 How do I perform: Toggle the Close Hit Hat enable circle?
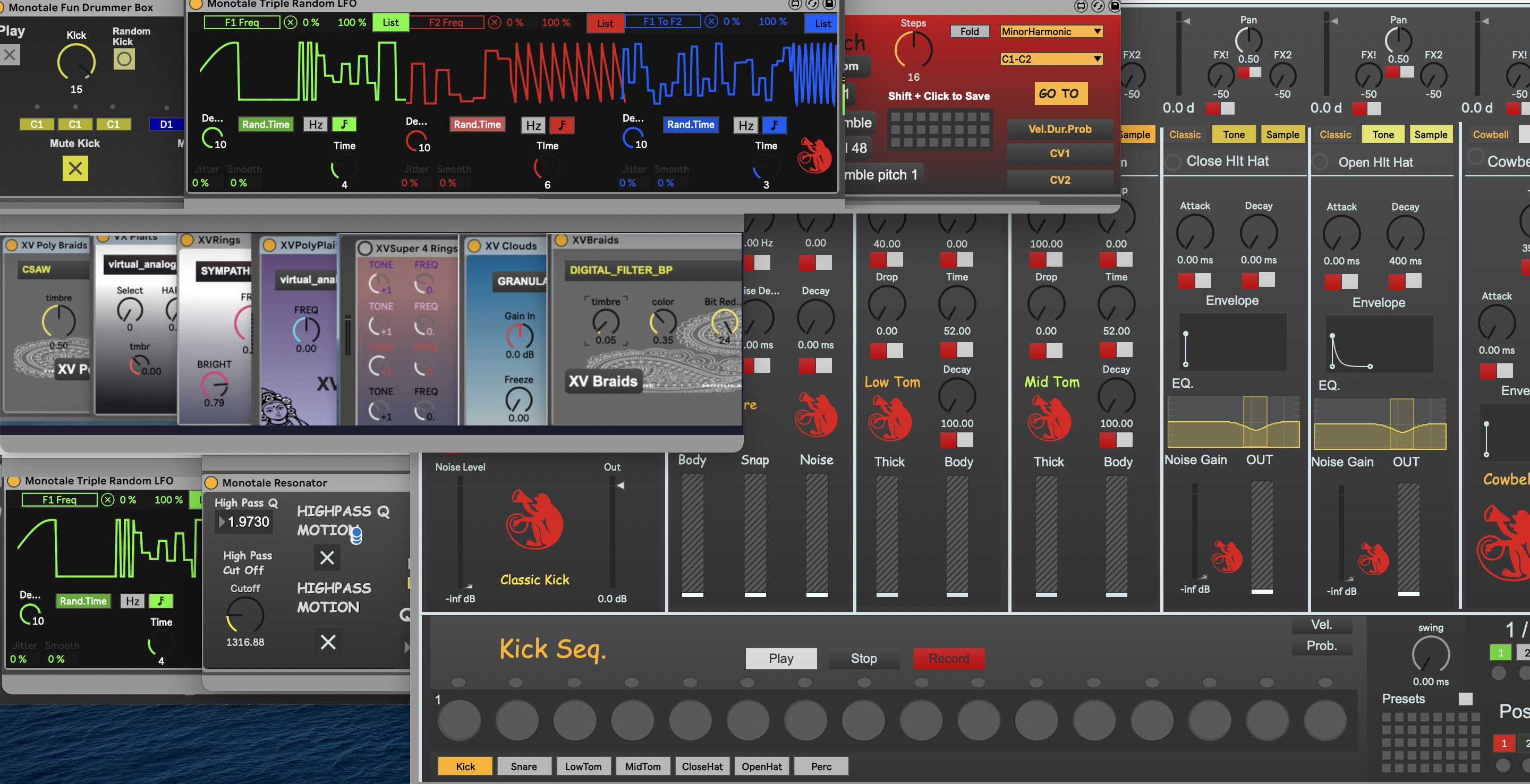[x=1172, y=162]
